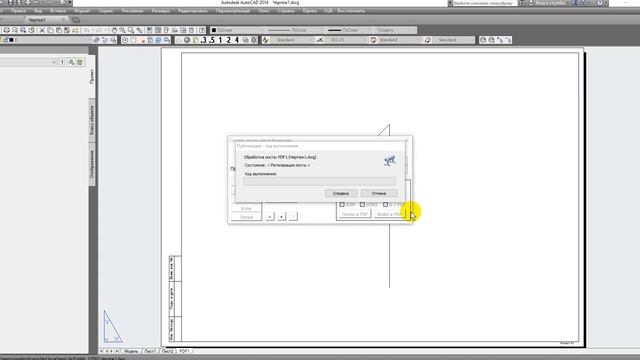The height and width of the screenshot is (360, 640).
Task: Open the ISO-25 dimension style dropdown
Action: click(346, 40)
